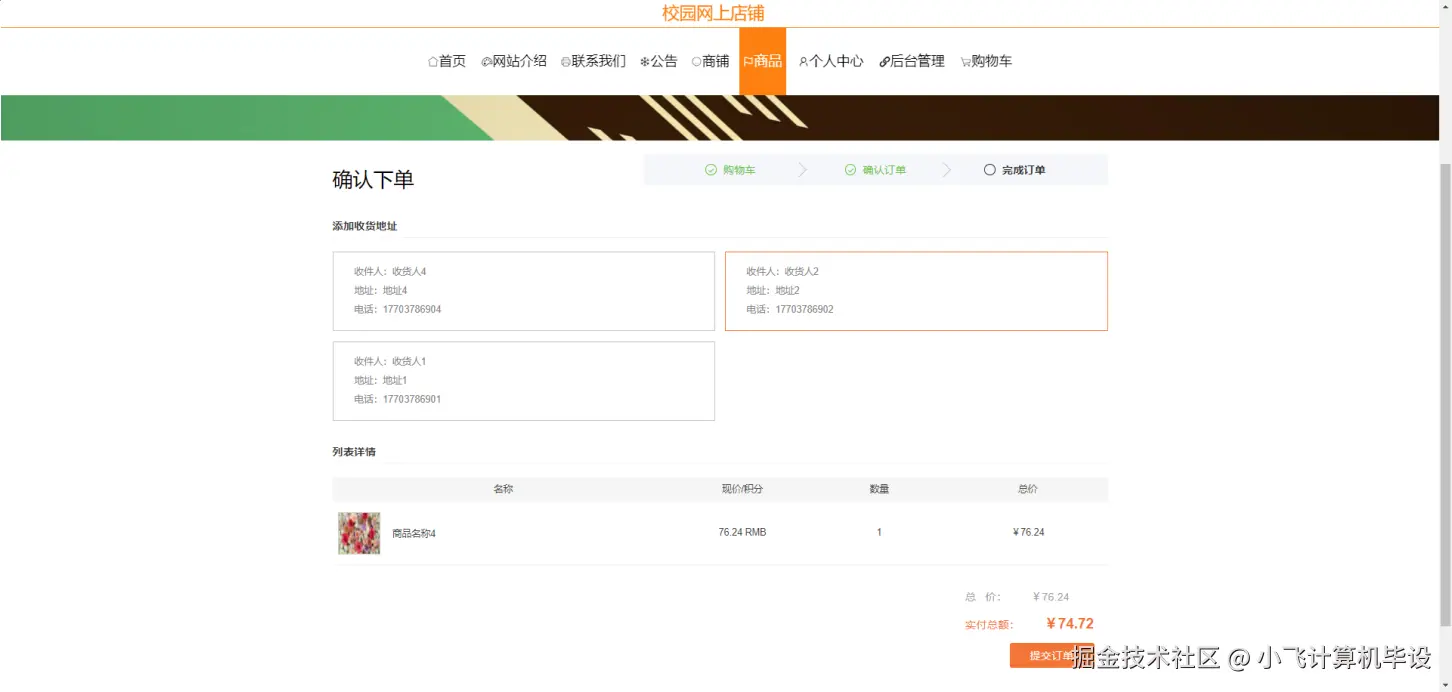This screenshot has width=1452, height=692.
Task: Open the 首页 home menu item
Action: tap(447, 61)
